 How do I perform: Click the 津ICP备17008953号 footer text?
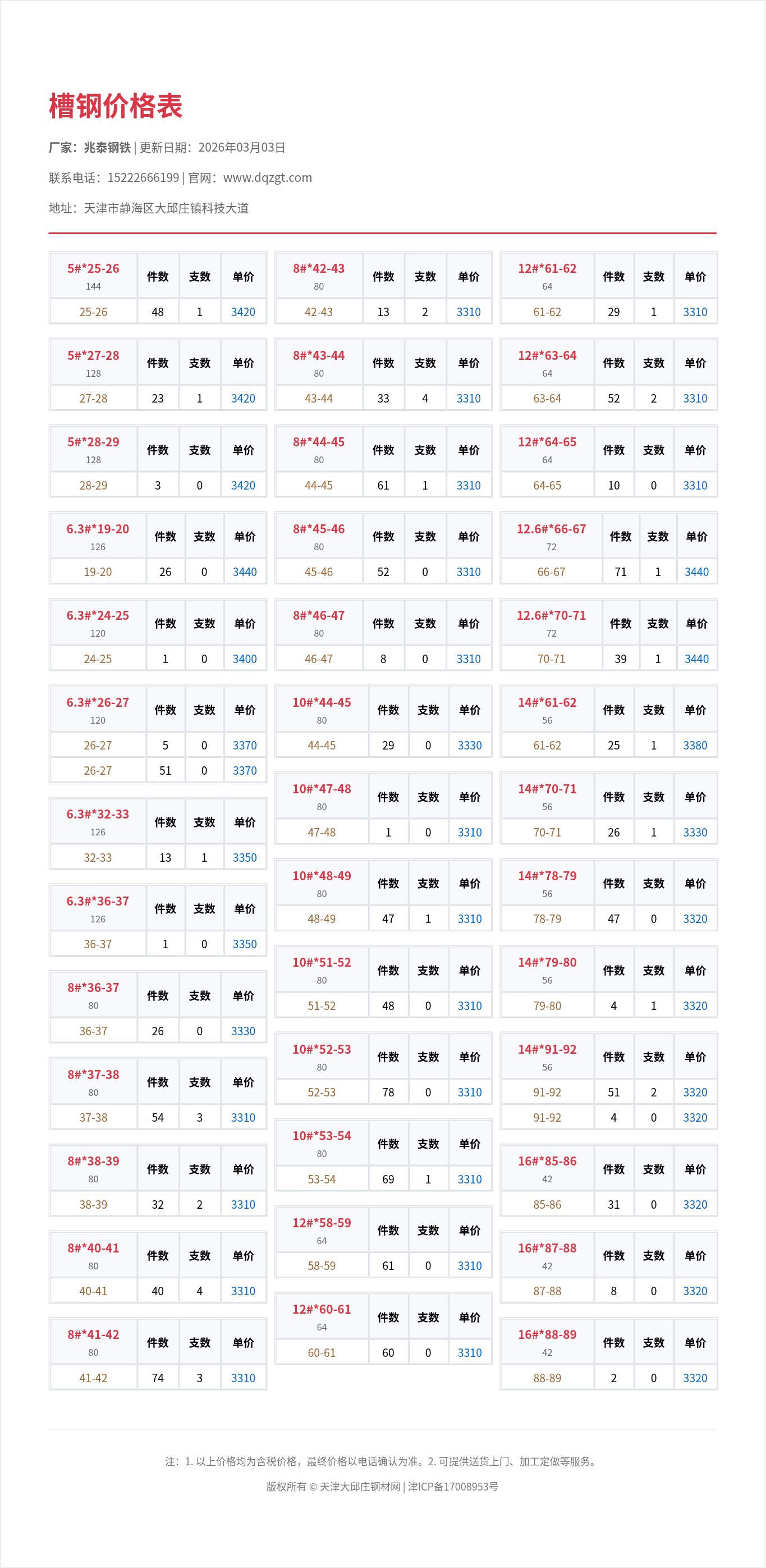coord(453,1487)
